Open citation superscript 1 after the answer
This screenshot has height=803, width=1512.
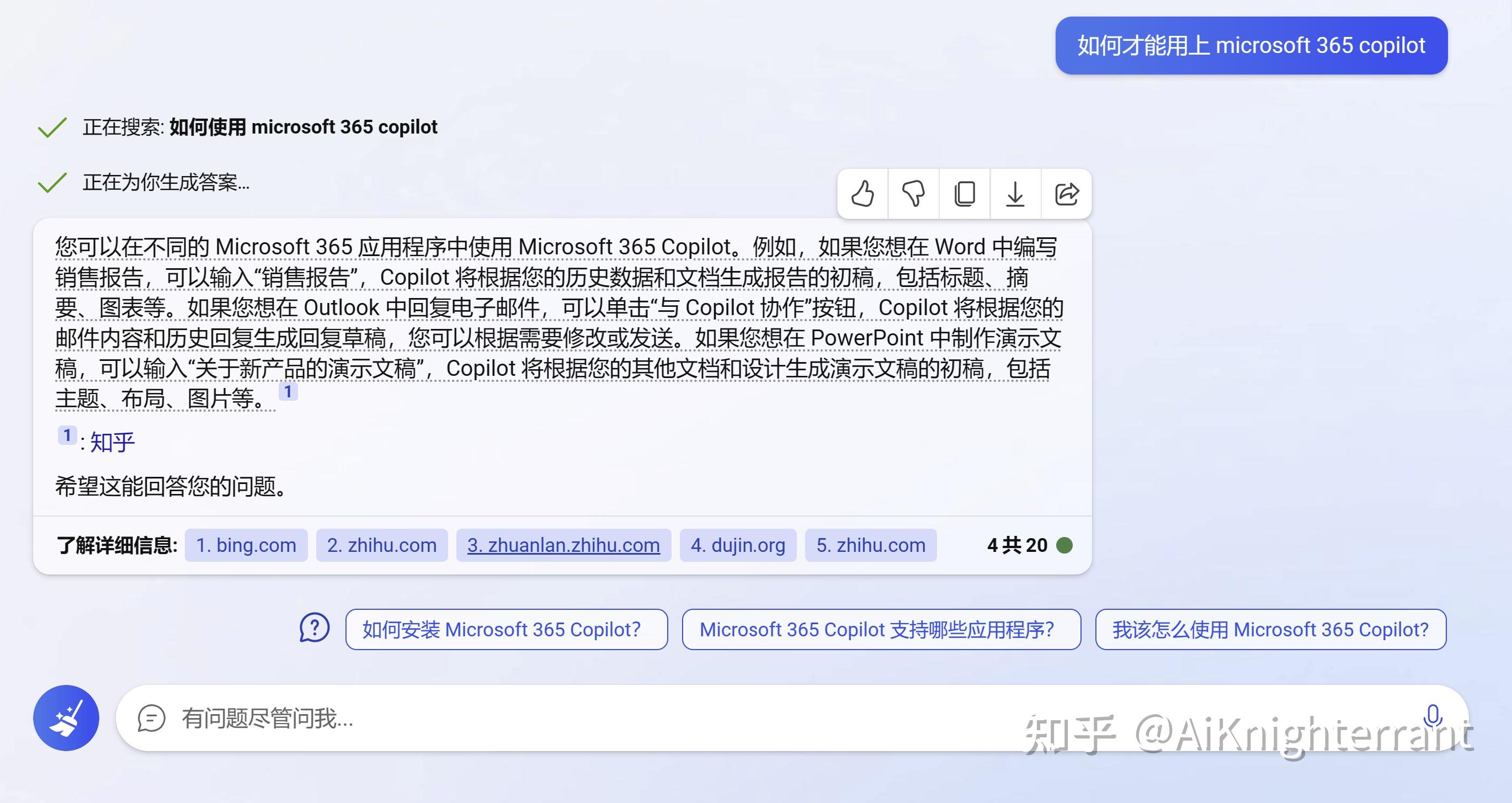pyautogui.click(x=288, y=391)
